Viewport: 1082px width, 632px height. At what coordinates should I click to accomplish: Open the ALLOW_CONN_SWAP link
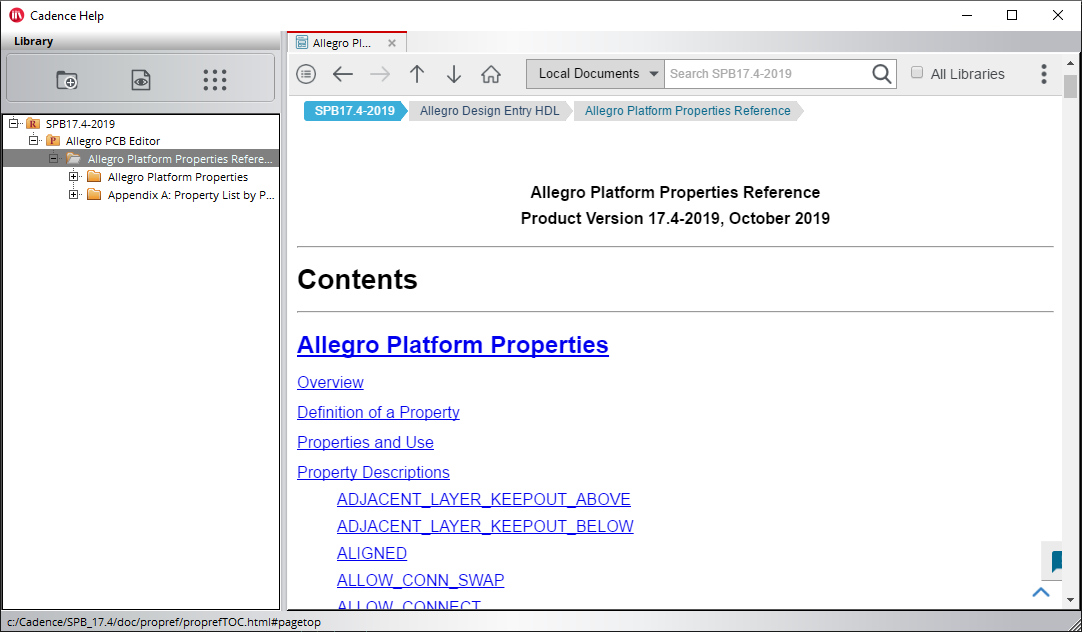[x=420, y=580]
